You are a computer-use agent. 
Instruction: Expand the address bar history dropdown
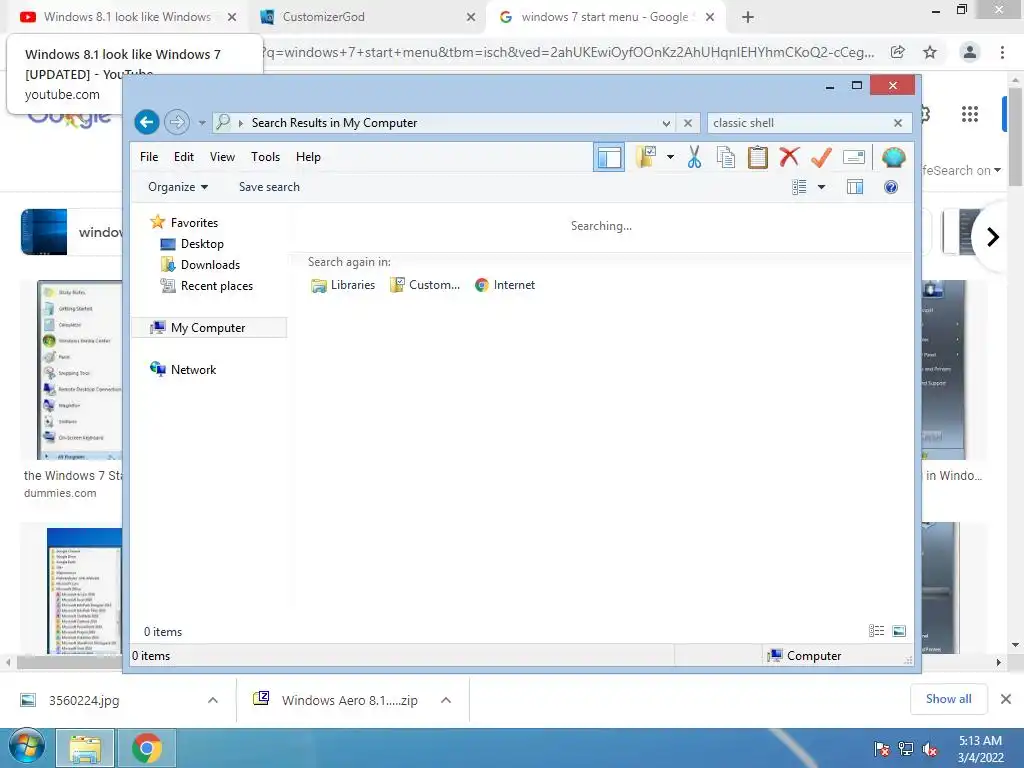tap(666, 123)
